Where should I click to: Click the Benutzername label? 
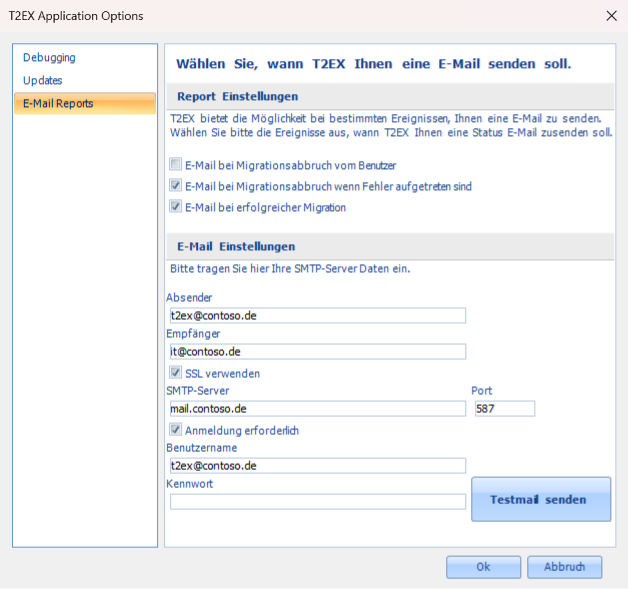[201, 448]
